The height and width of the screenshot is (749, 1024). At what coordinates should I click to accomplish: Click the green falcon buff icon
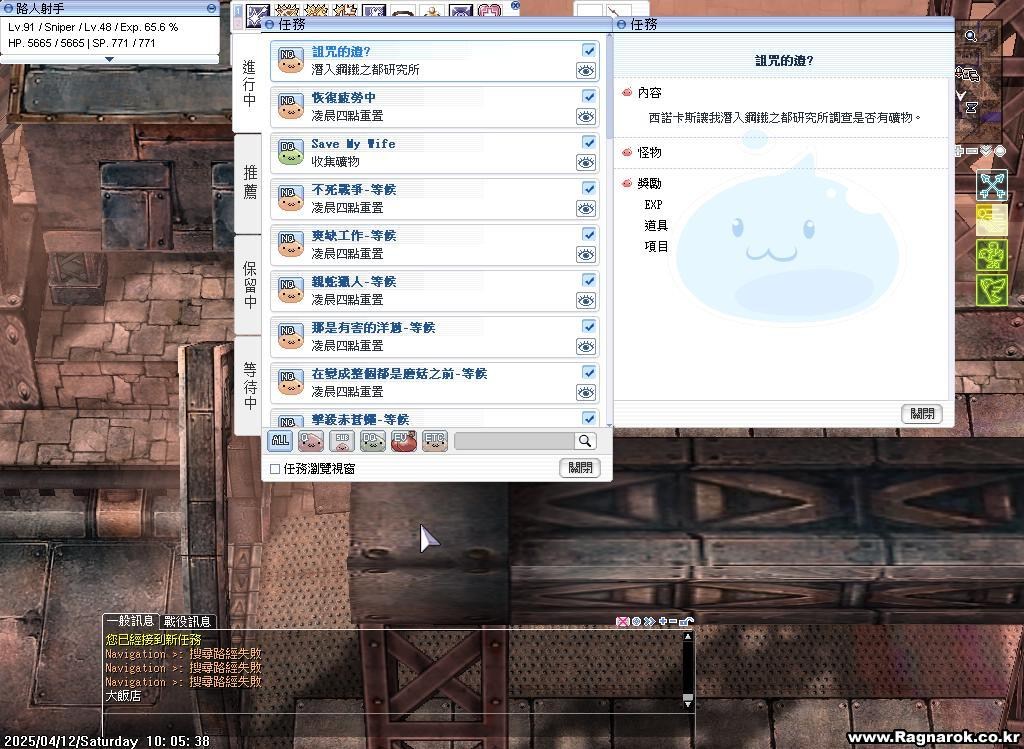click(x=992, y=290)
